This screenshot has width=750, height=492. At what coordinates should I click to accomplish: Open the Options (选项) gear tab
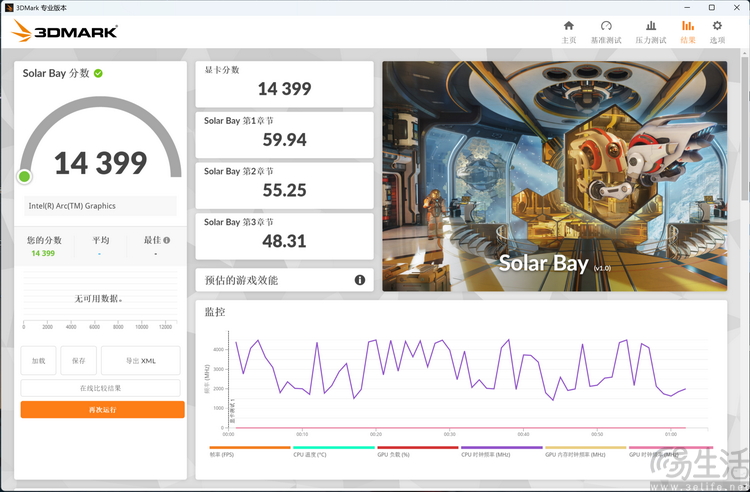coord(717,32)
